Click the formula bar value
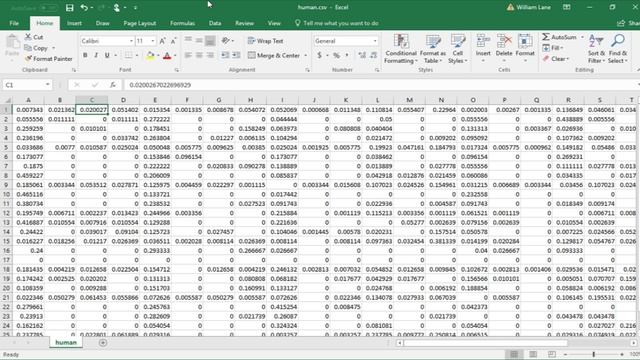 point(160,85)
